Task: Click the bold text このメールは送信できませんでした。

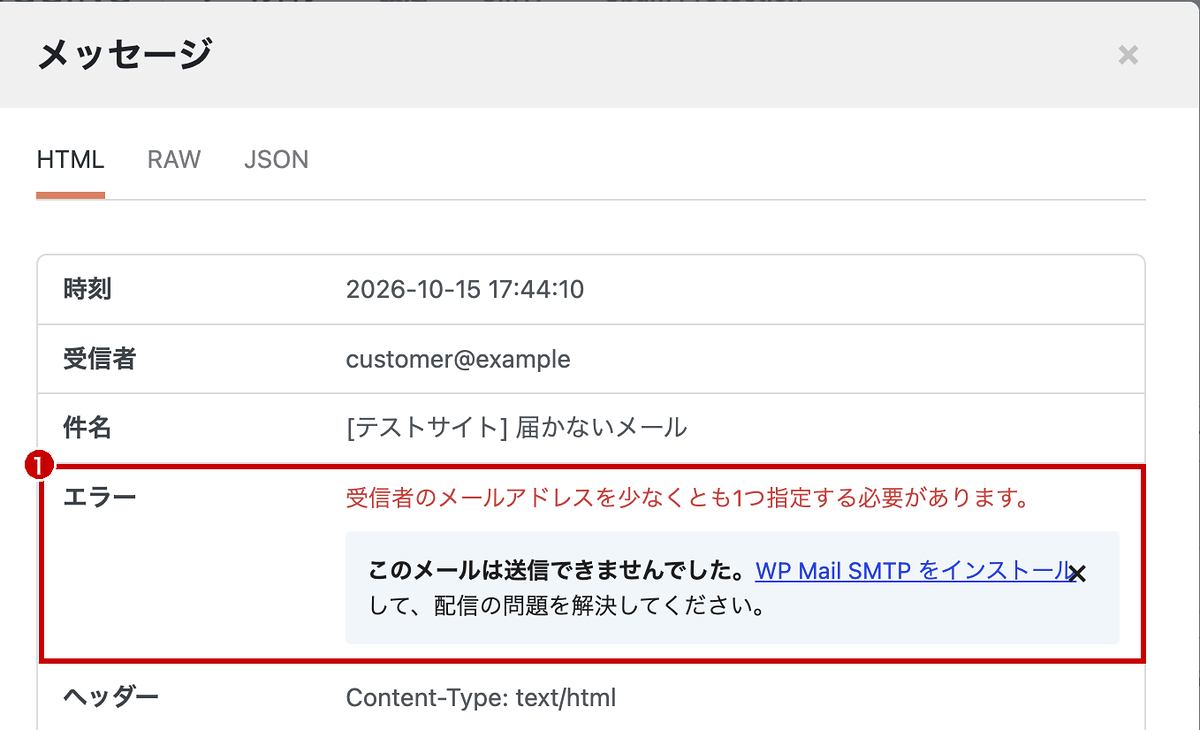Action: (x=559, y=571)
